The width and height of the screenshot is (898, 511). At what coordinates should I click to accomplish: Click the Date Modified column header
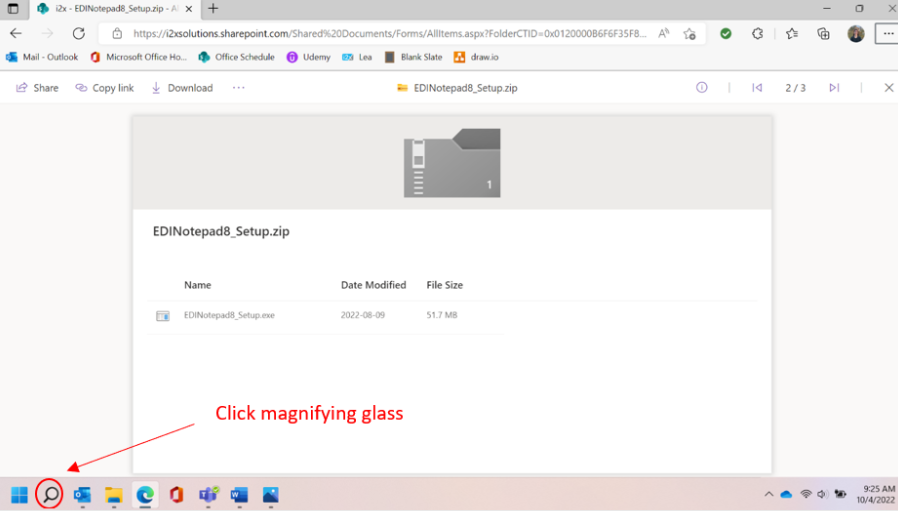pos(373,285)
